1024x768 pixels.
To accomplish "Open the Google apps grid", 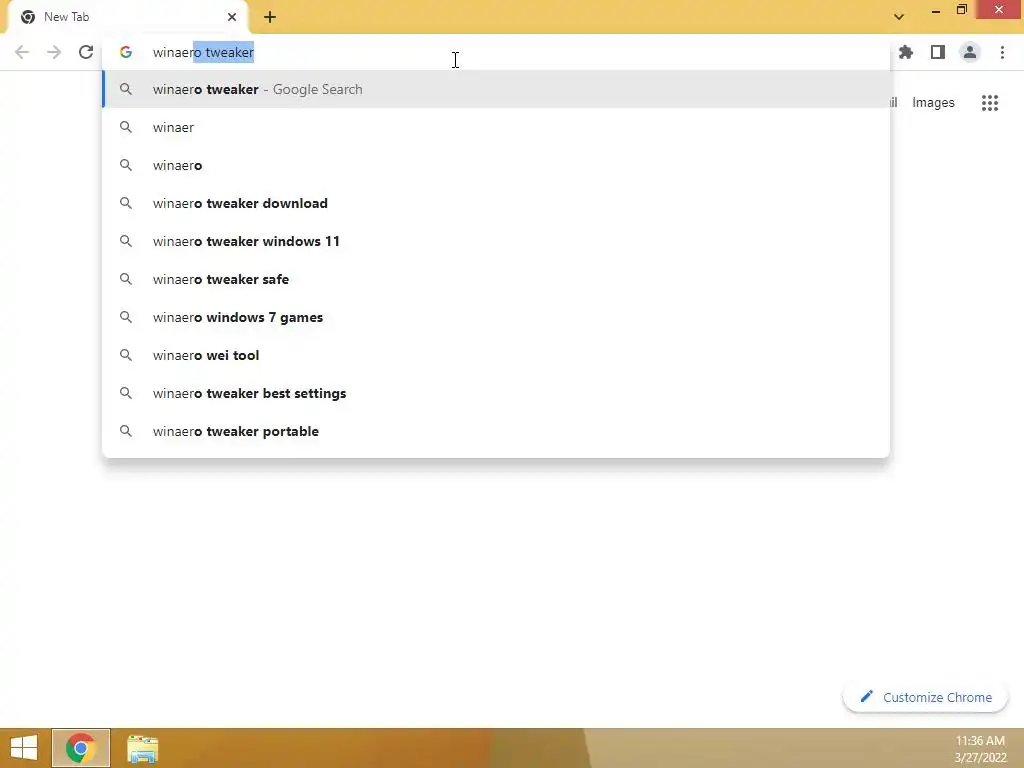I will tap(990, 103).
